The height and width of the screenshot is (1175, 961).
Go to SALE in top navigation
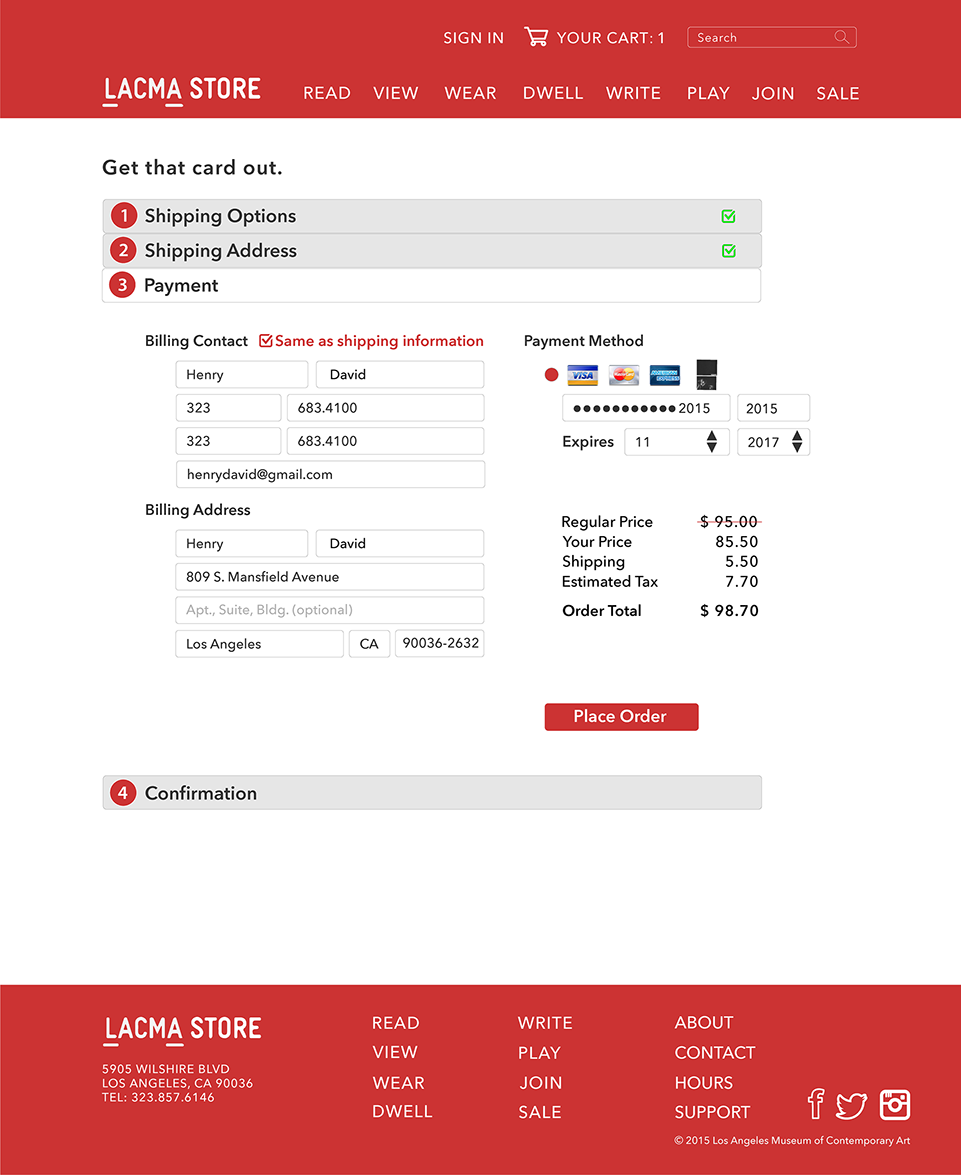(x=837, y=93)
